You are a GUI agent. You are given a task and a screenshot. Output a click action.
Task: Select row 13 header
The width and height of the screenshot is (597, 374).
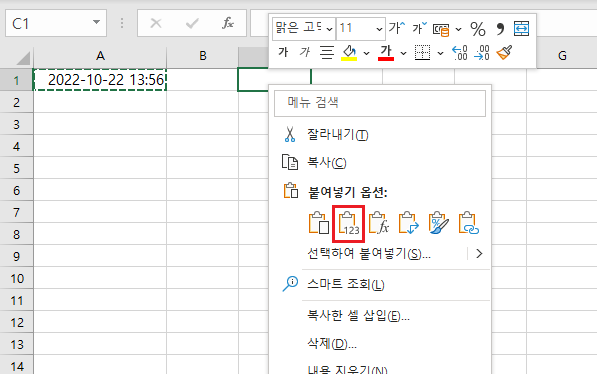[x=16, y=345]
